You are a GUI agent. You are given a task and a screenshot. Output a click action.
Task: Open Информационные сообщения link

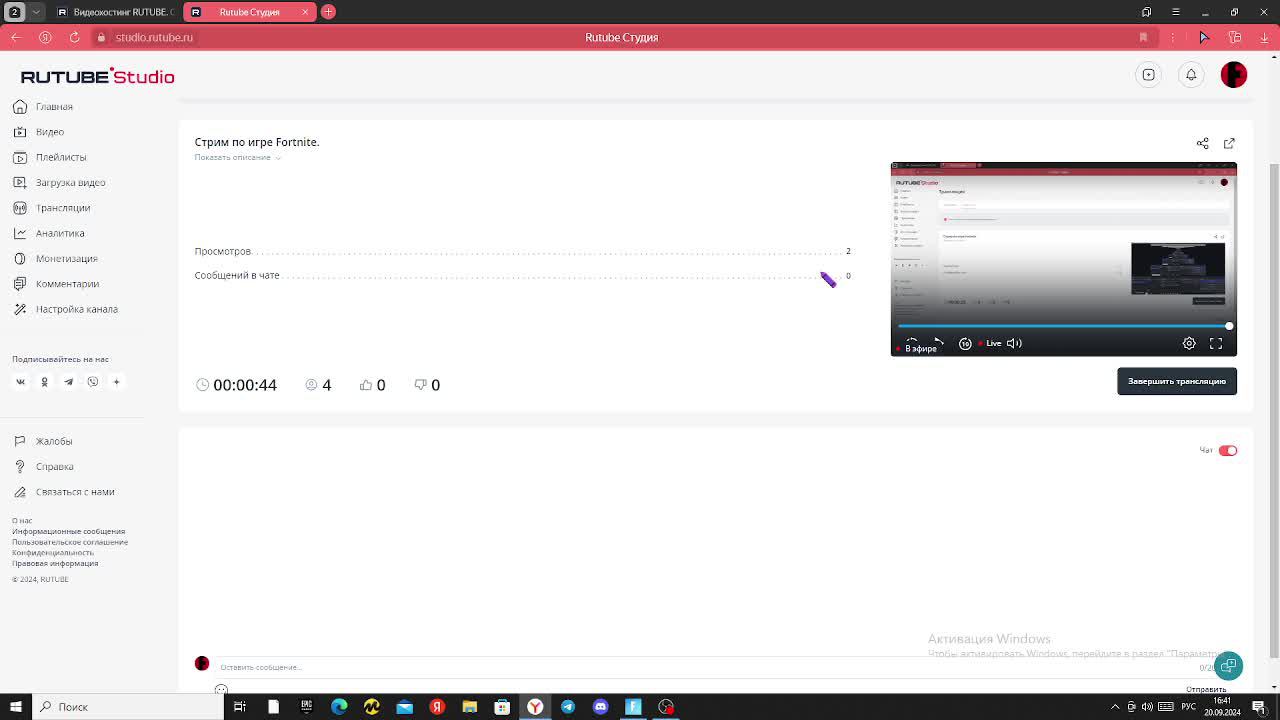tap(68, 532)
